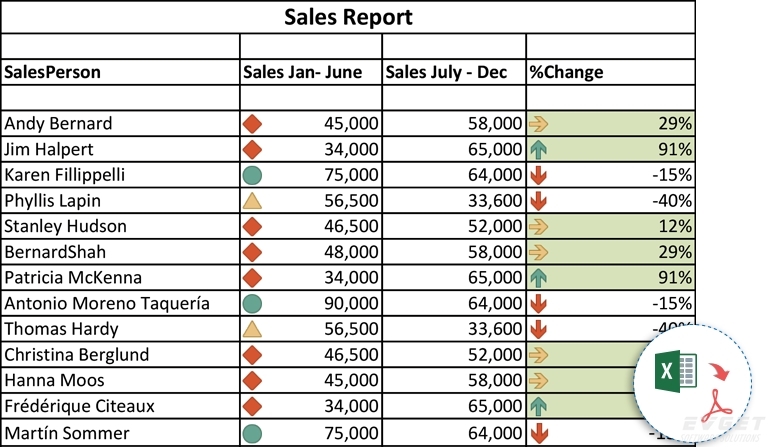Click the red diamond beside Andy Bernard's sales

253,124
